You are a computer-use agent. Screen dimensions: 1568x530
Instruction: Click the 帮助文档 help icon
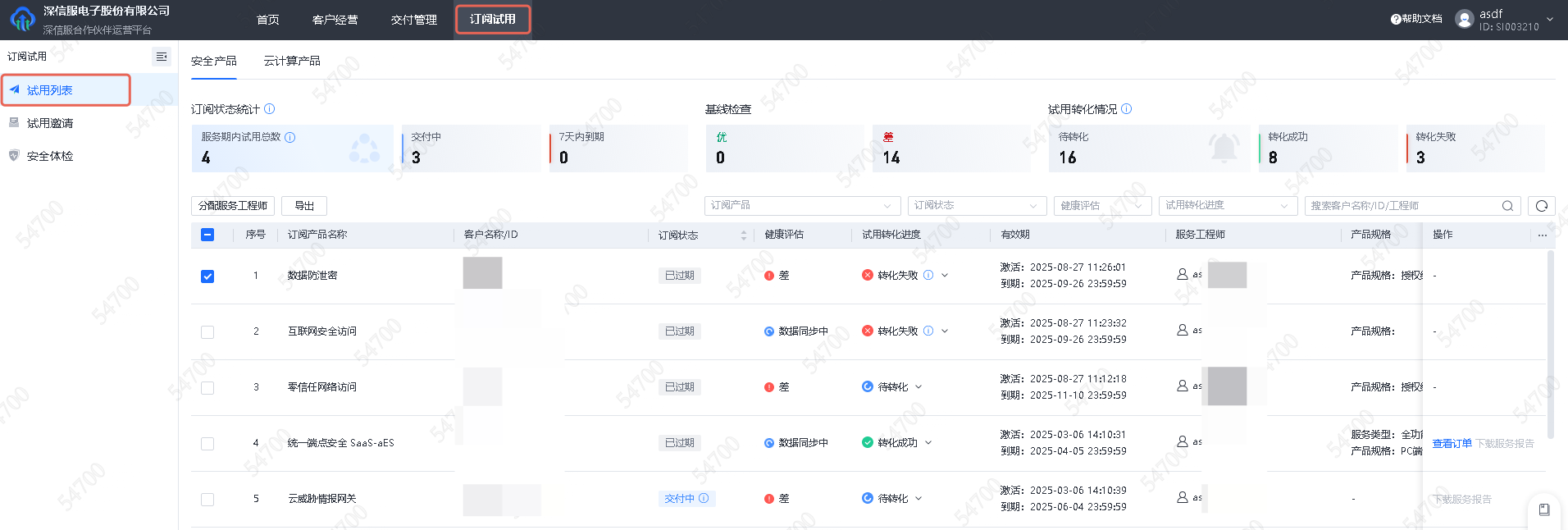1396,19
